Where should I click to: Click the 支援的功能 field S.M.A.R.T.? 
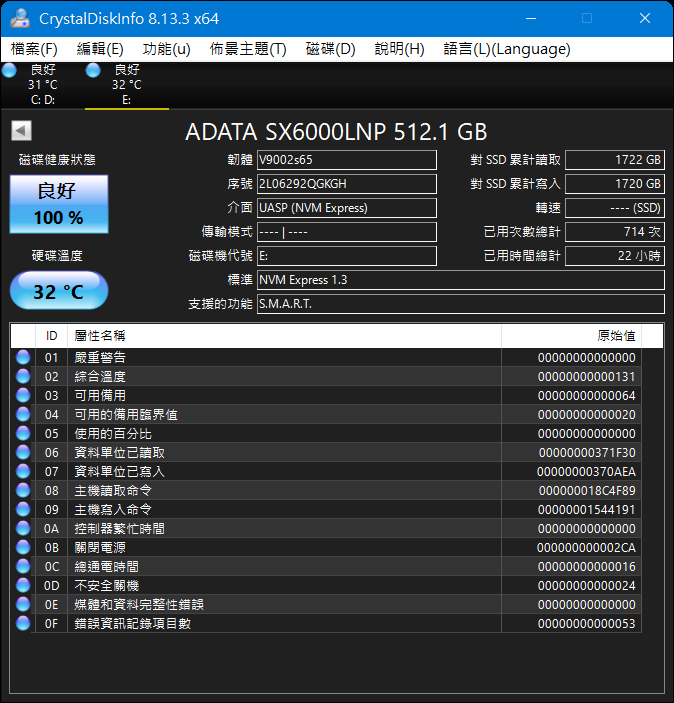pyautogui.click(x=461, y=304)
